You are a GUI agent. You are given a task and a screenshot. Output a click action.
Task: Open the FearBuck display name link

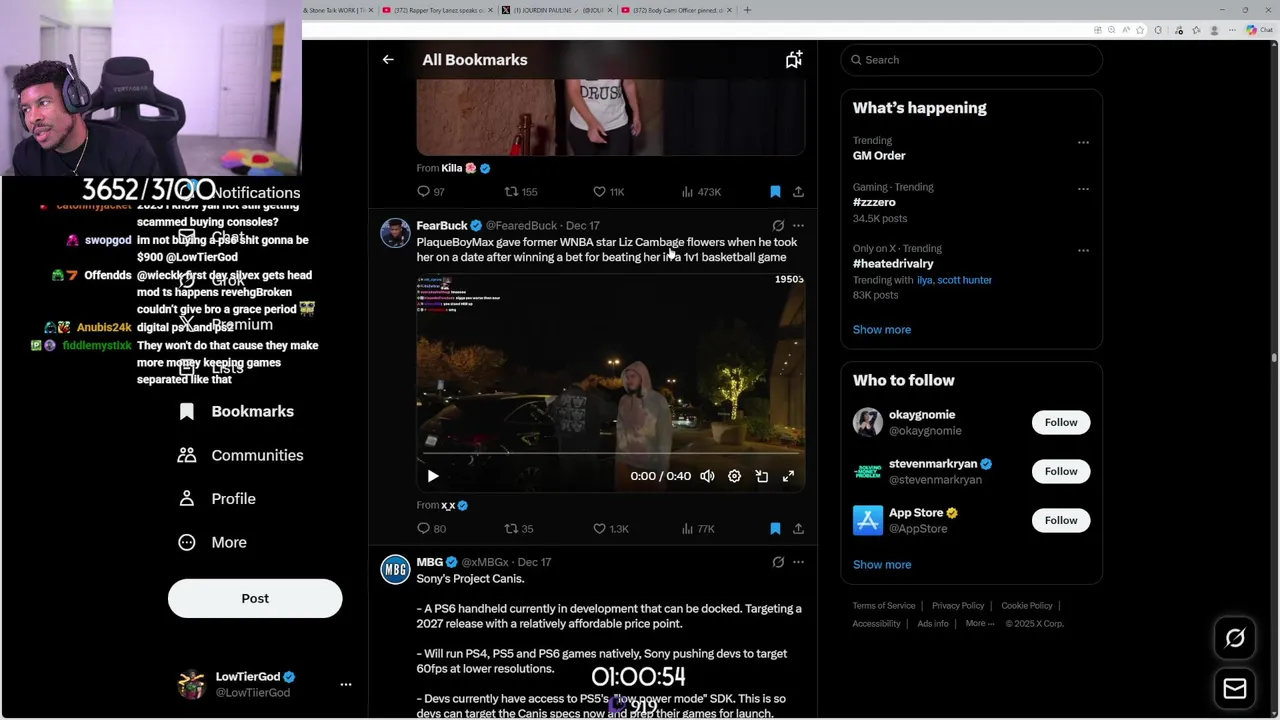point(441,226)
